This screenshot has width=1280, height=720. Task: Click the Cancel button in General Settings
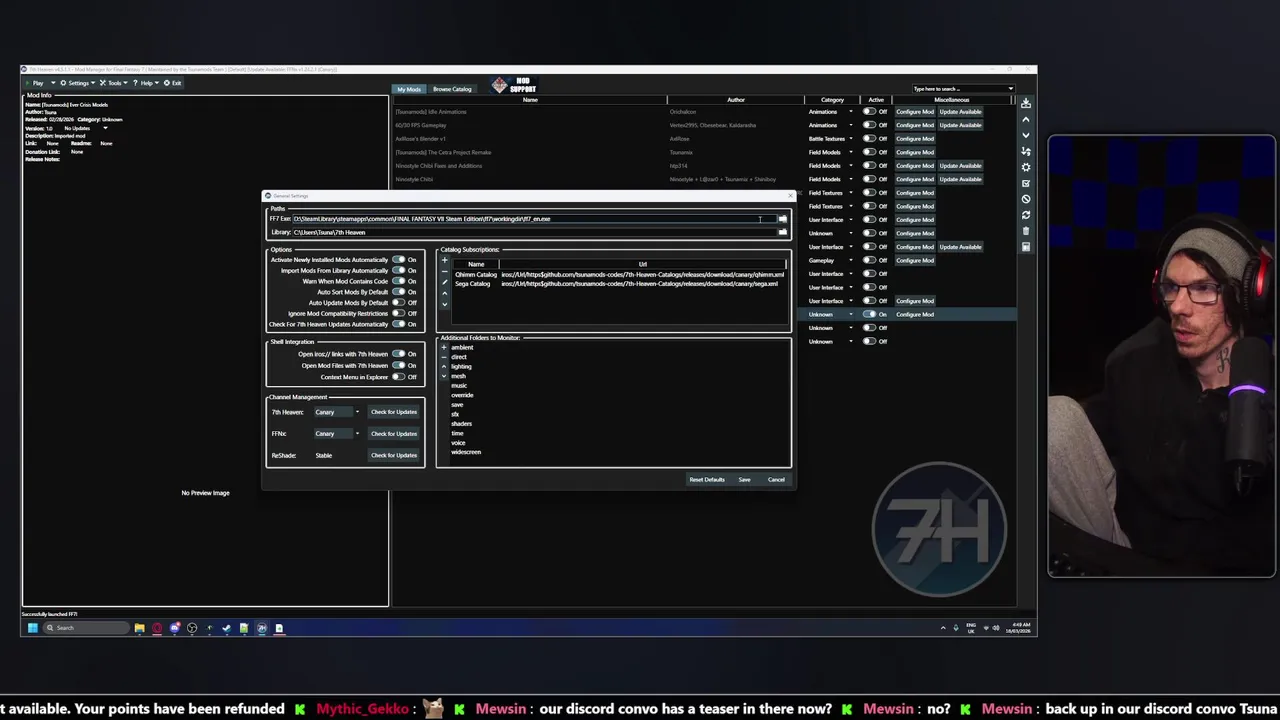pyautogui.click(x=776, y=480)
